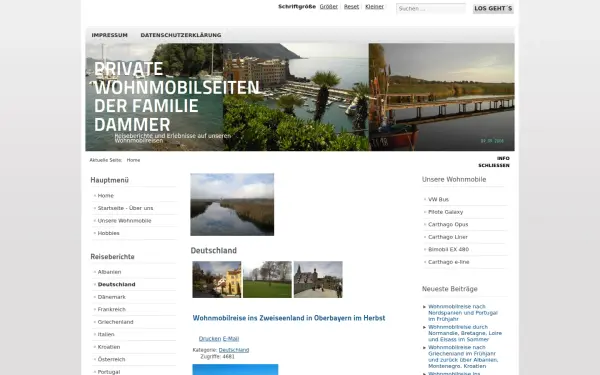Close the info column via INFO SCHLIESSEN
The image size is (600, 375).
point(494,162)
